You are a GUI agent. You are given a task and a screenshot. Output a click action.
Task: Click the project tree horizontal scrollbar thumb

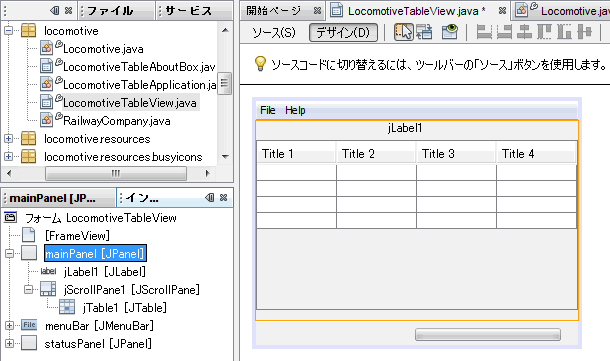coord(116,173)
